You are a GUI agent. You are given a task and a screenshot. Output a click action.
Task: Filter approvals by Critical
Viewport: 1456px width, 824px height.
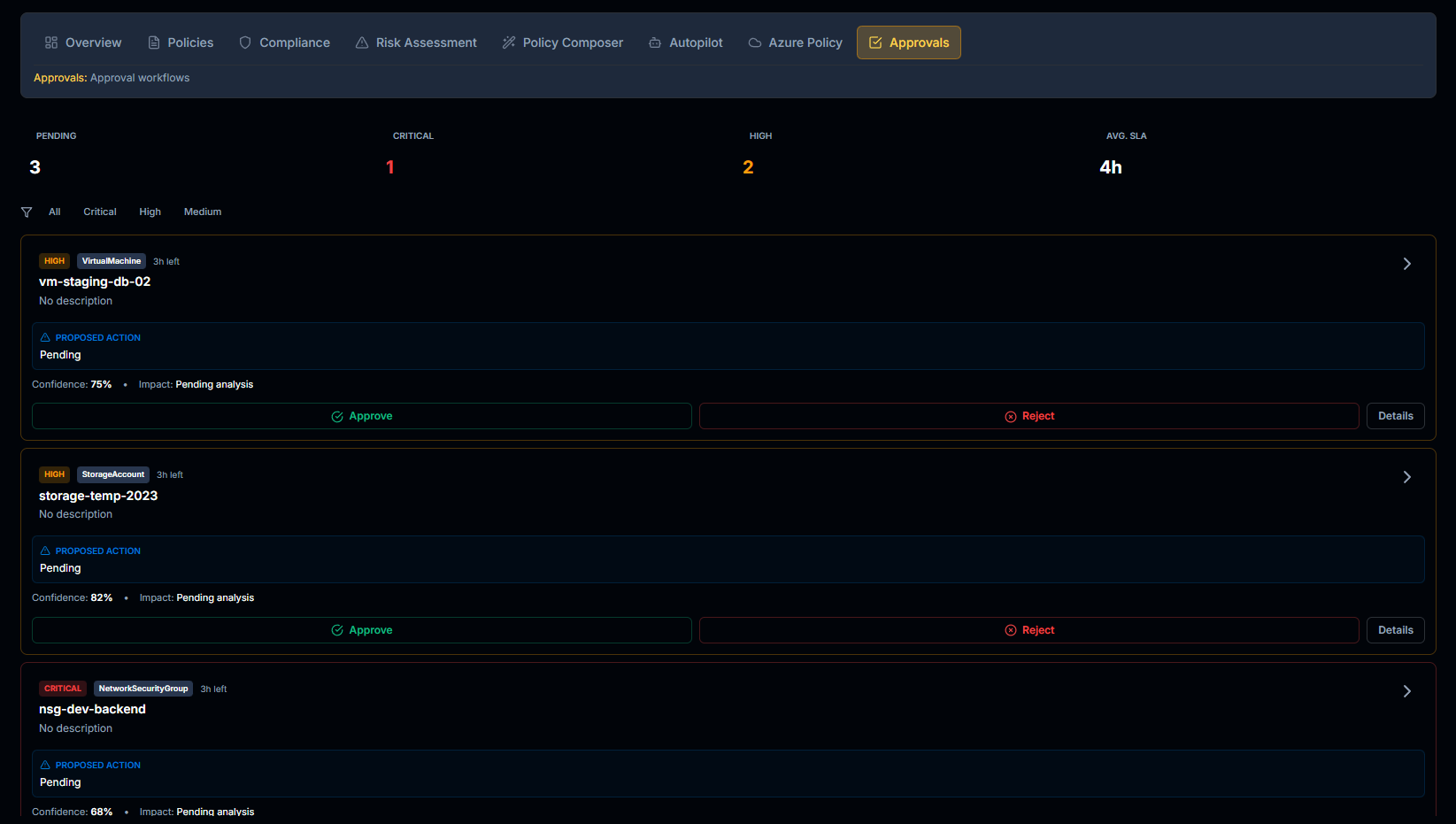click(x=100, y=212)
